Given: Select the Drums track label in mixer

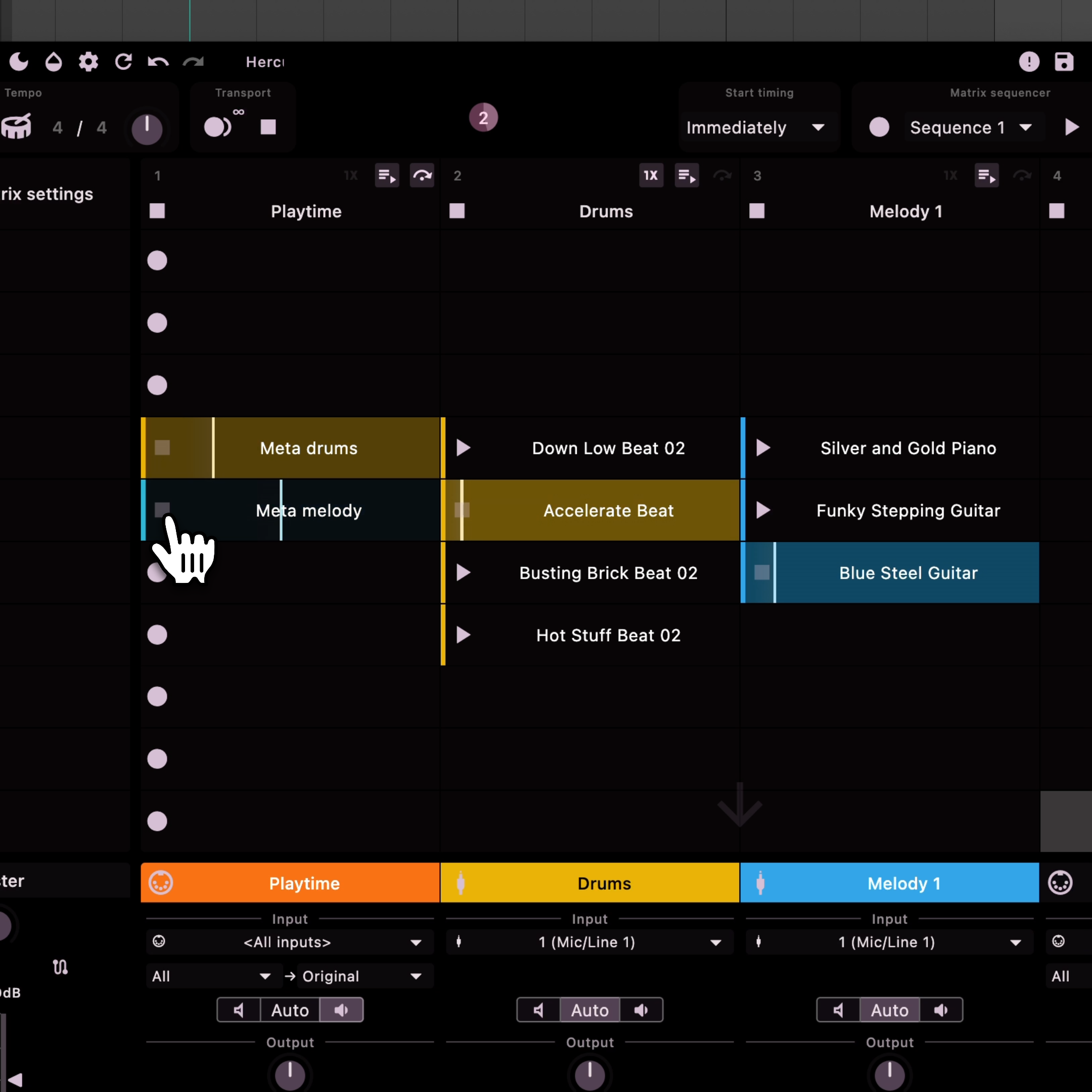Looking at the screenshot, I should point(604,883).
